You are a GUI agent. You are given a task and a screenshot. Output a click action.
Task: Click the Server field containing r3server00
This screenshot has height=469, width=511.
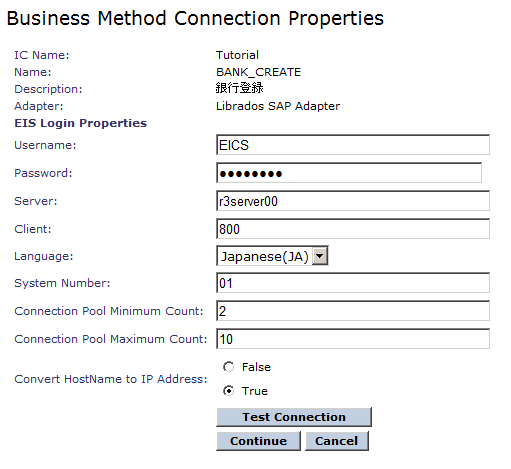click(353, 201)
